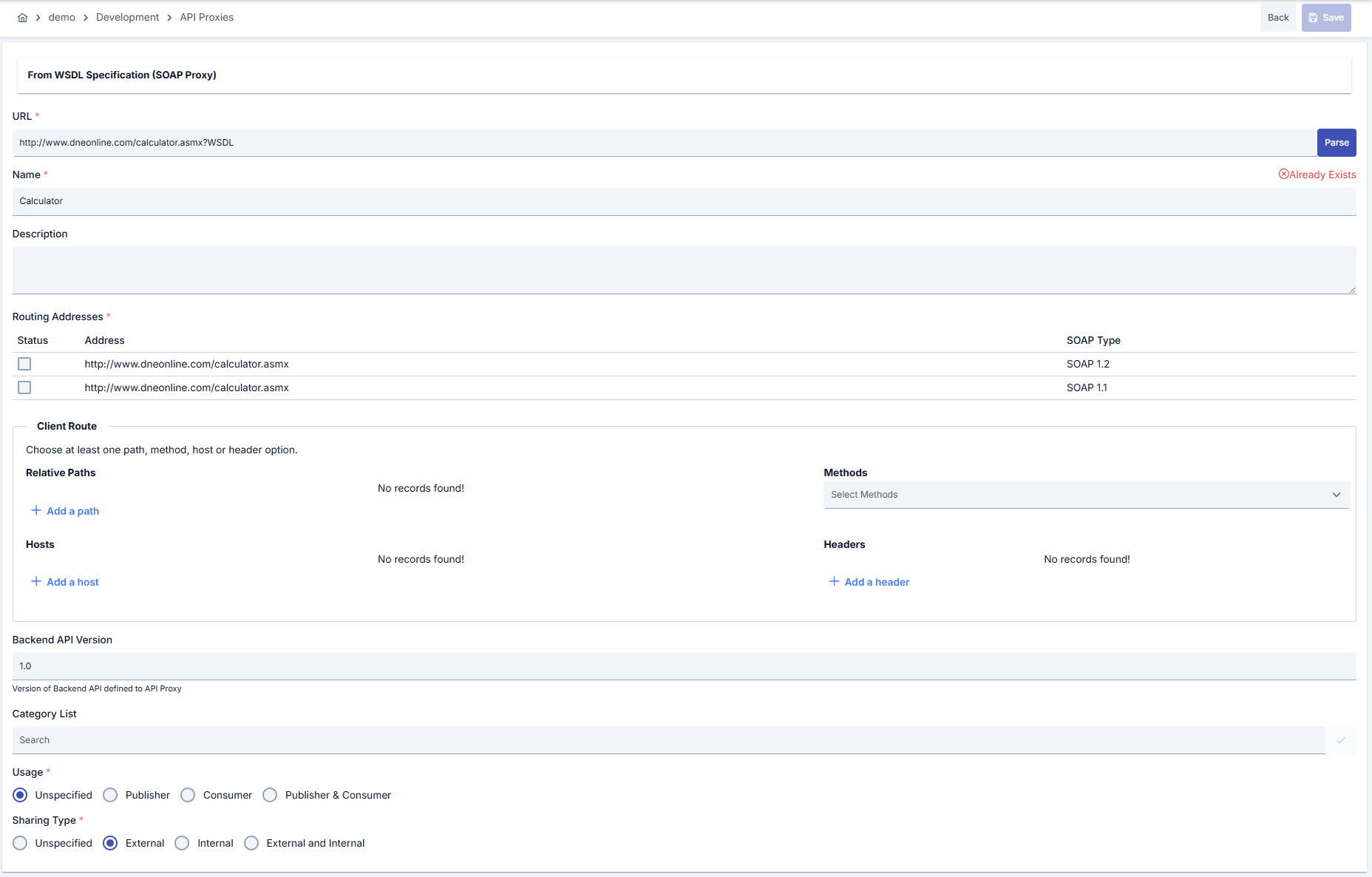1372x877 pixels.
Task: Select the Consumer usage radio button
Action: (188, 795)
